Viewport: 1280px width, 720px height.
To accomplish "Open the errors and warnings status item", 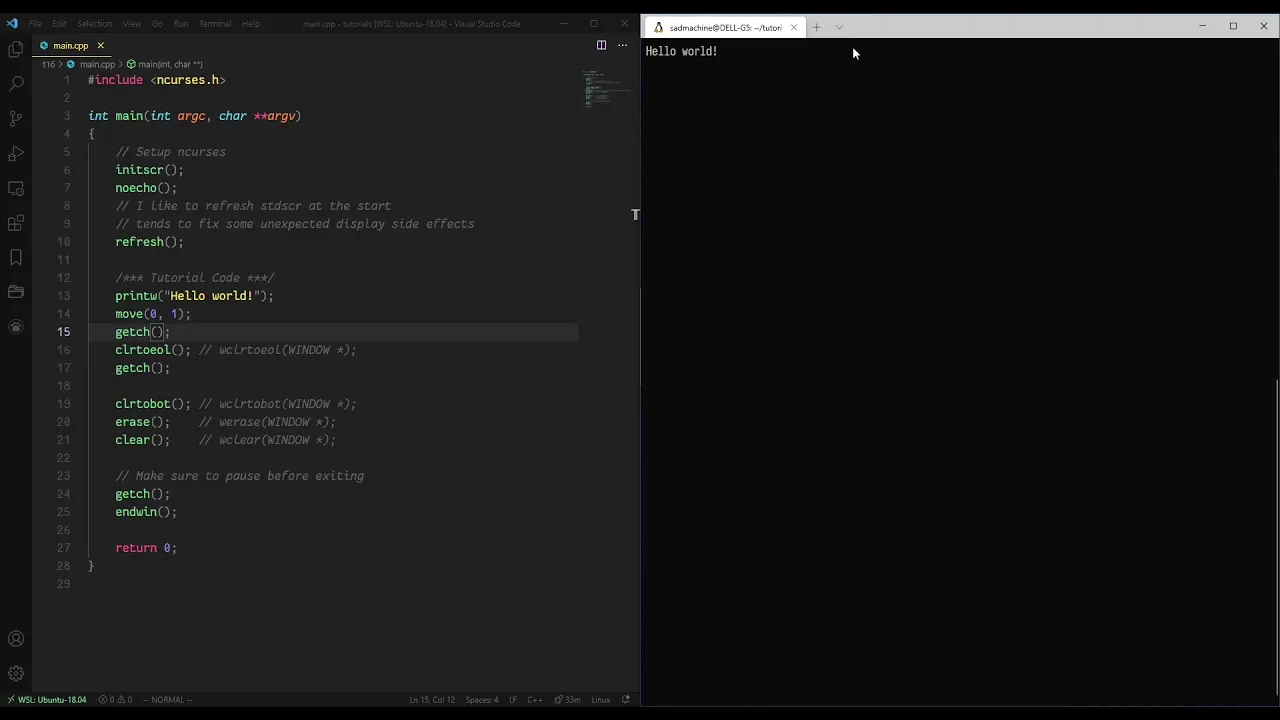I will pos(115,700).
